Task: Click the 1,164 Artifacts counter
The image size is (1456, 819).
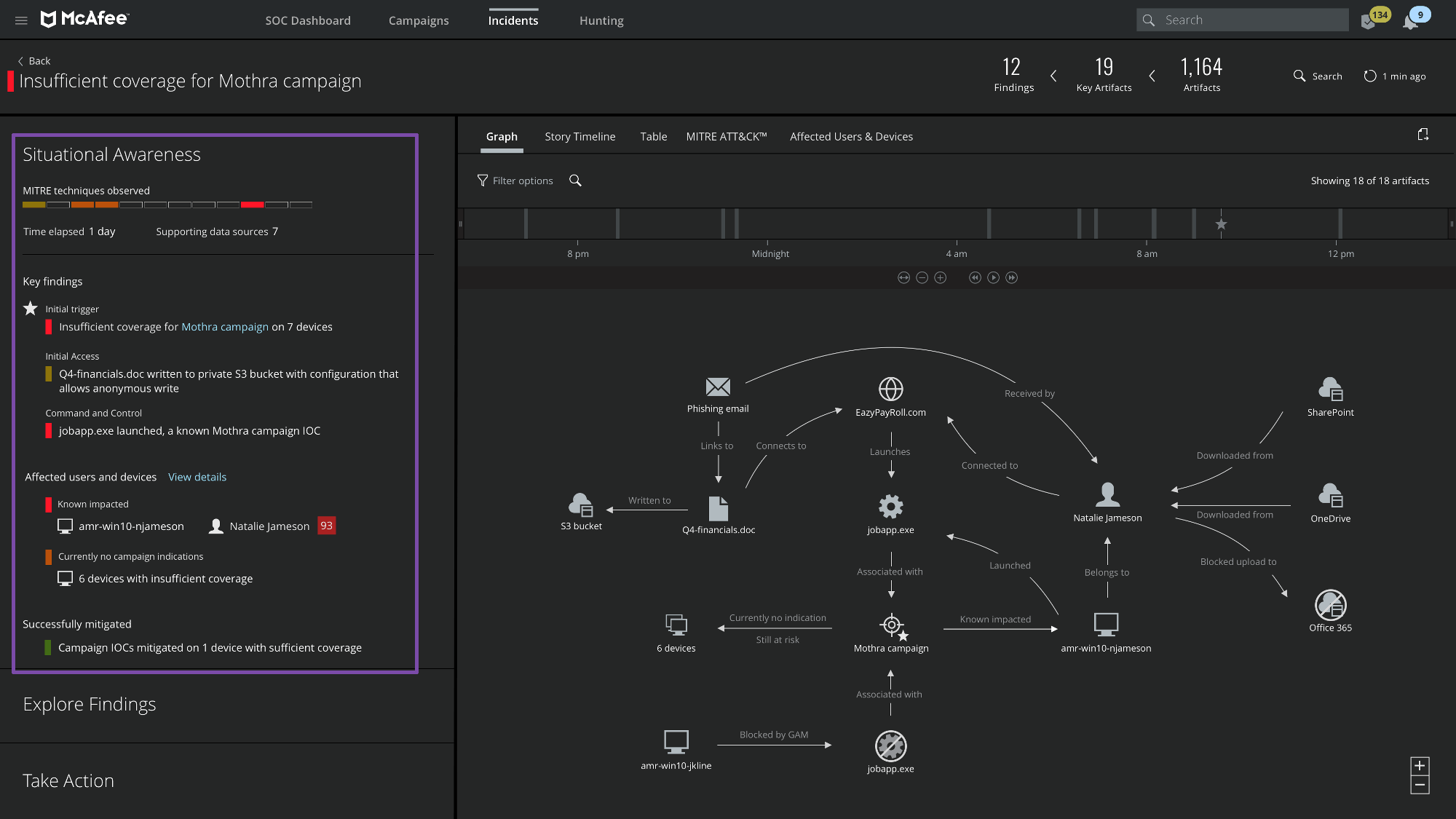Action: pyautogui.click(x=1201, y=74)
